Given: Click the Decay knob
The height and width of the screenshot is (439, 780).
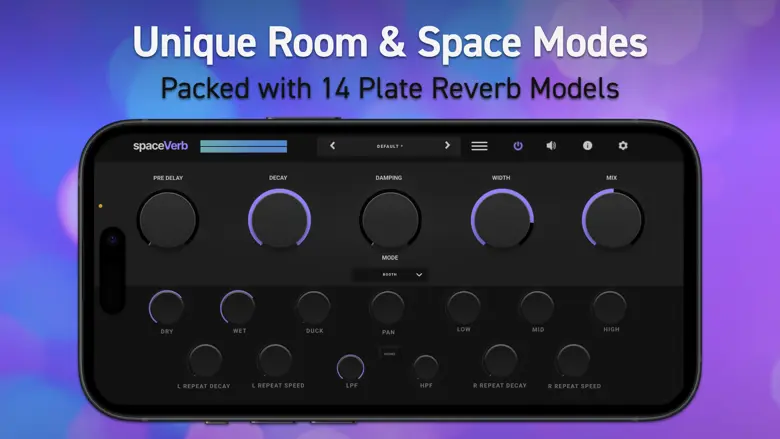Looking at the screenshot, I should (279, 219).
